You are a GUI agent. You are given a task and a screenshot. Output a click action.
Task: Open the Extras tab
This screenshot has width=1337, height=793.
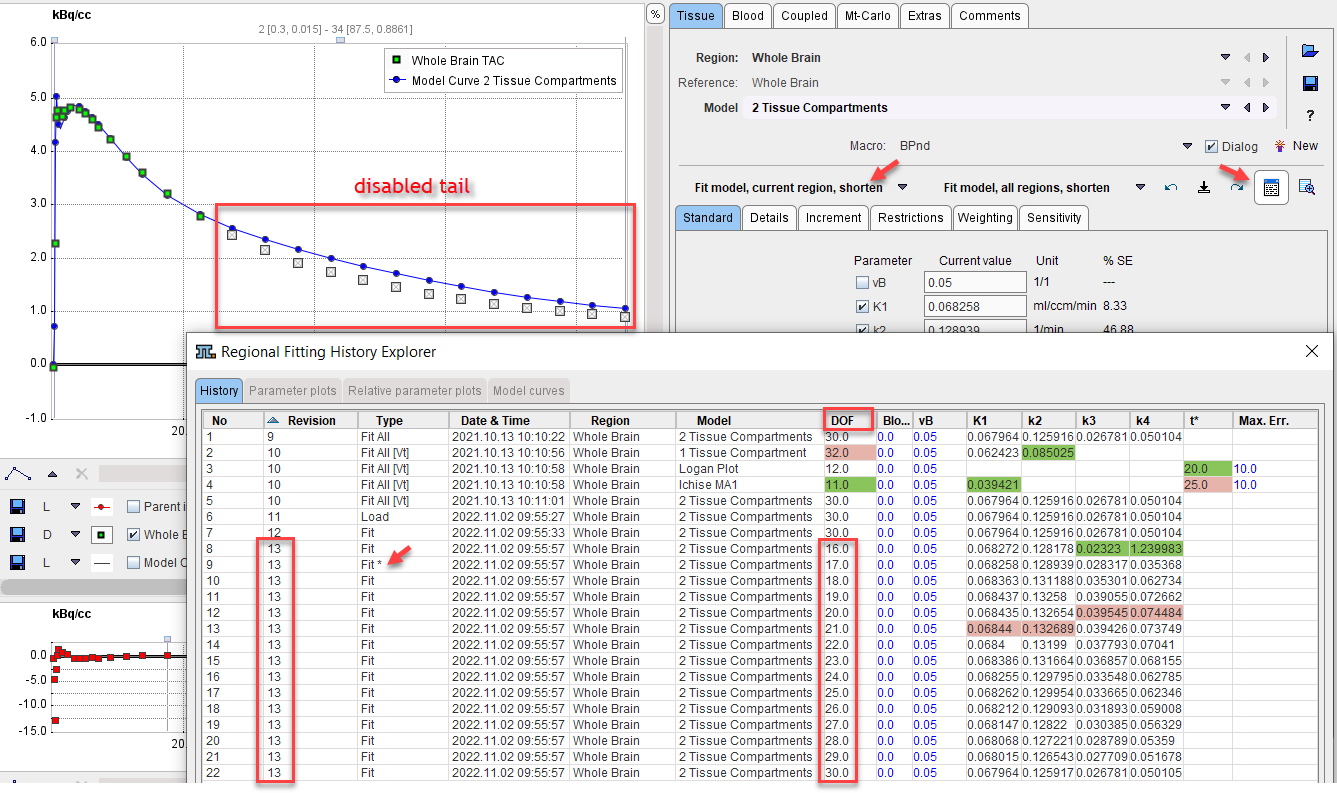(924, 15)
